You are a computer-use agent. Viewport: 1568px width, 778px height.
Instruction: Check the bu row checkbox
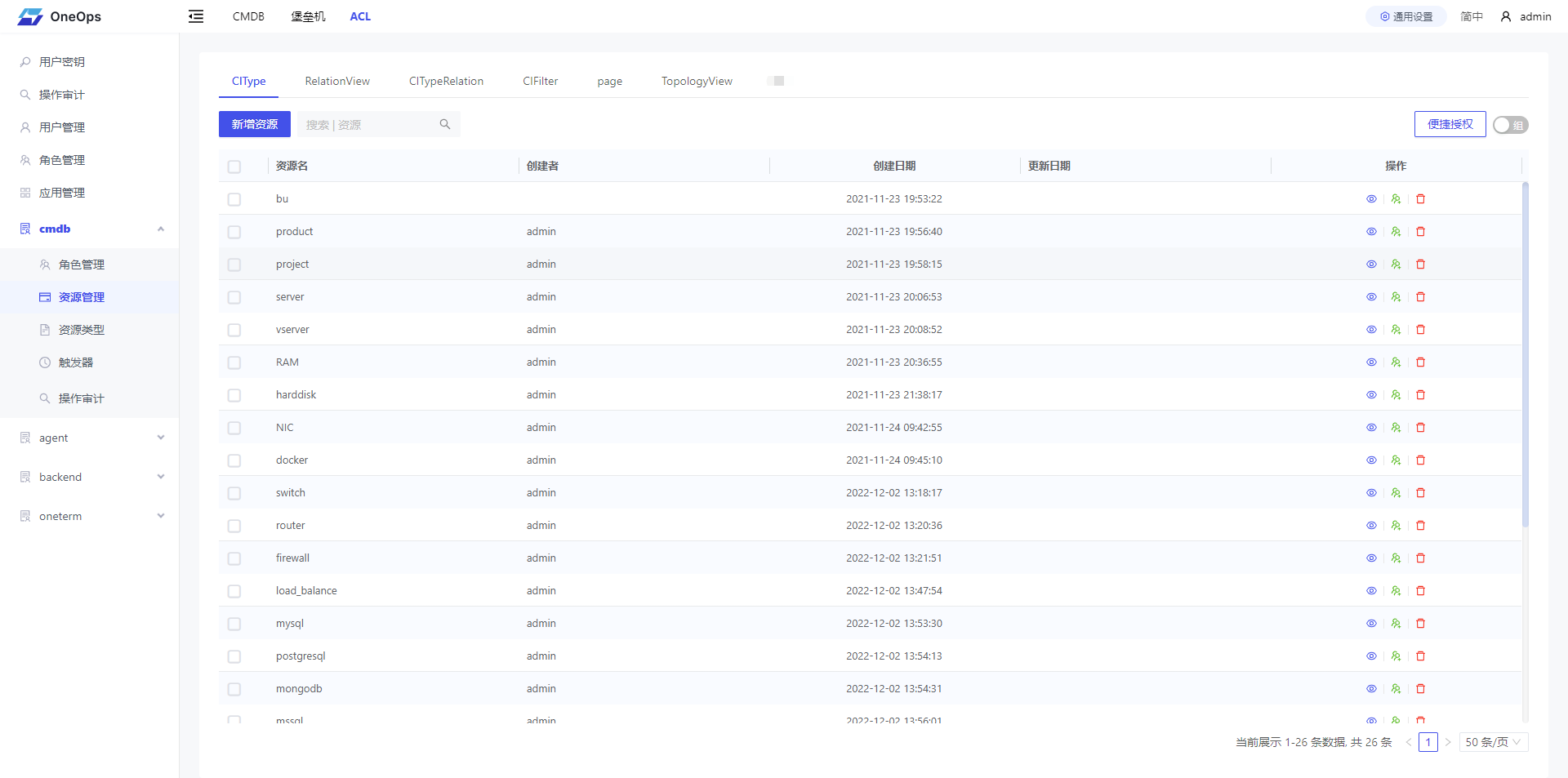[x=234, y=199]
